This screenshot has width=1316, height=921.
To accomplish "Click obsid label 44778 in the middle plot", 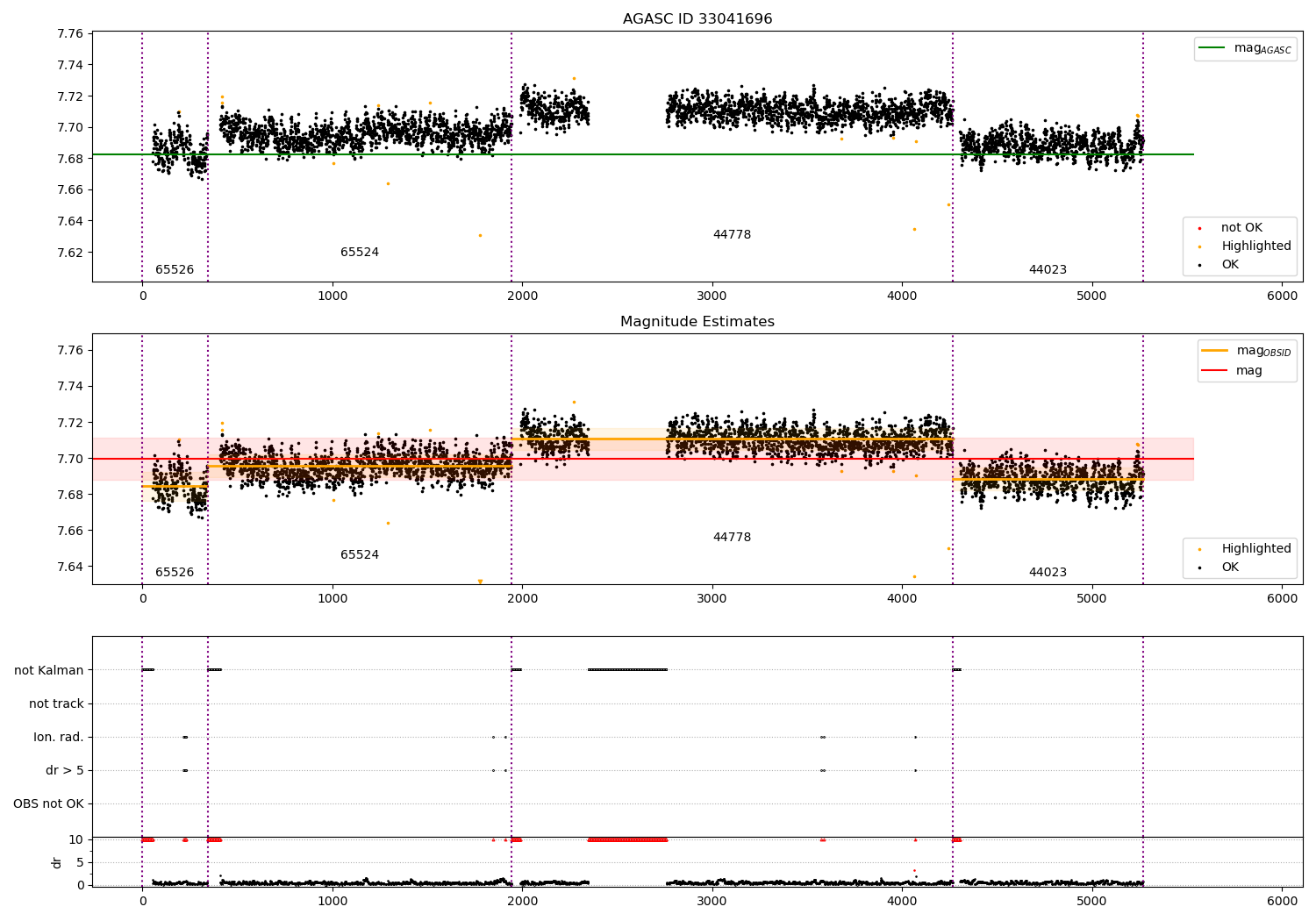I will (732, 538).
